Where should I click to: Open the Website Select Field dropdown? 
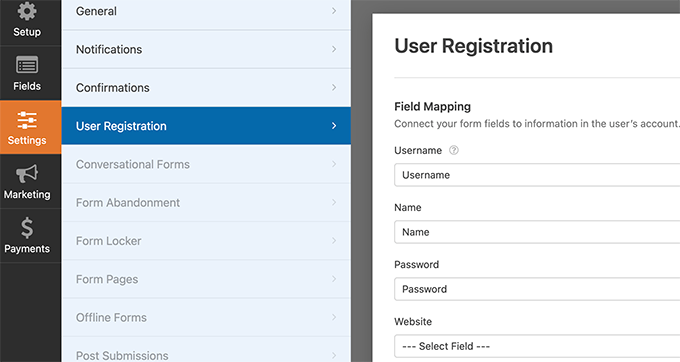537,346
